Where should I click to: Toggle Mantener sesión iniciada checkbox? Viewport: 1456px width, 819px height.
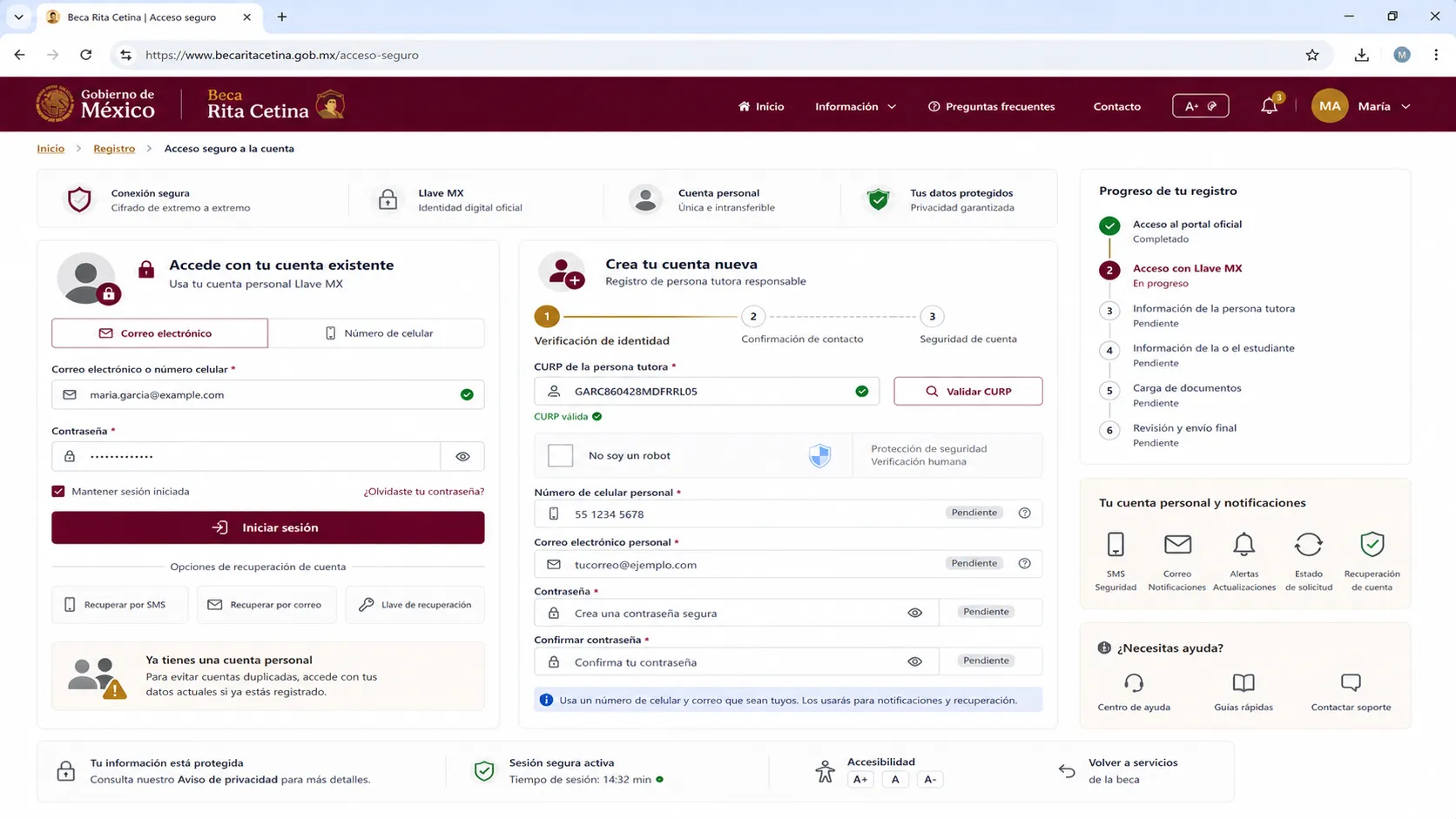tap(58, 491)
